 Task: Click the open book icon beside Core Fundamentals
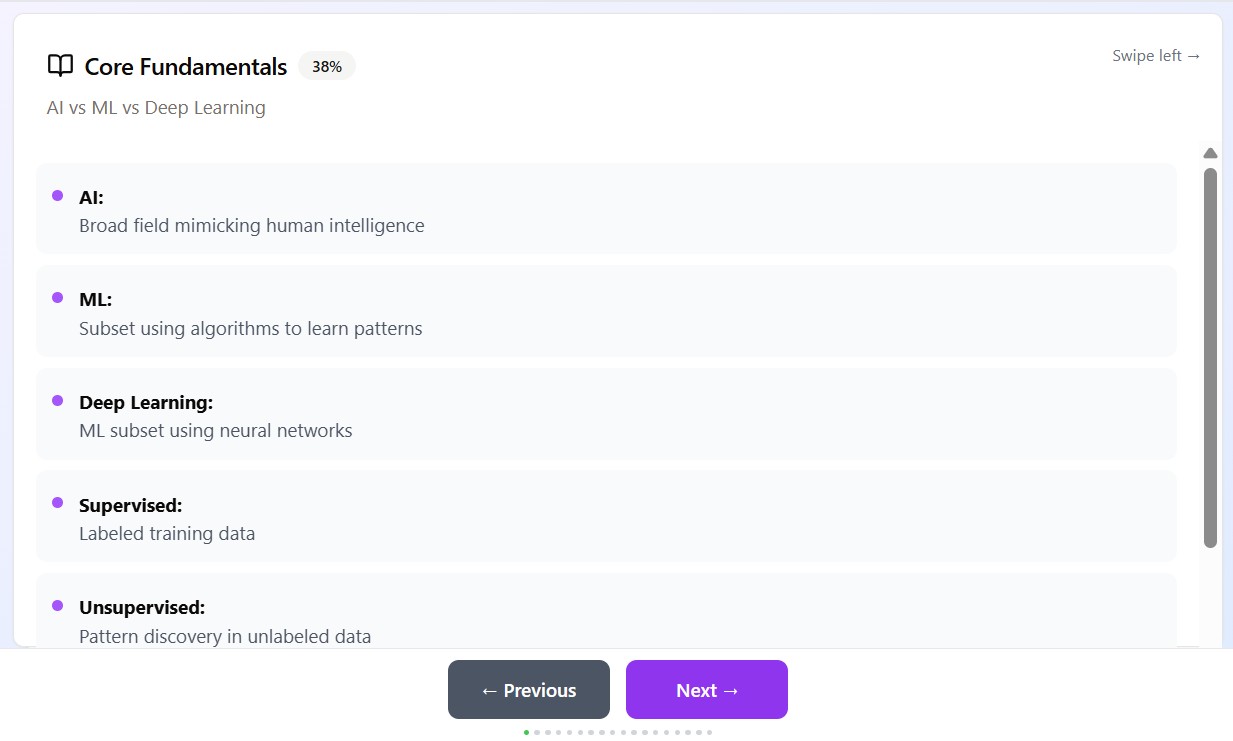coord(60,66)
